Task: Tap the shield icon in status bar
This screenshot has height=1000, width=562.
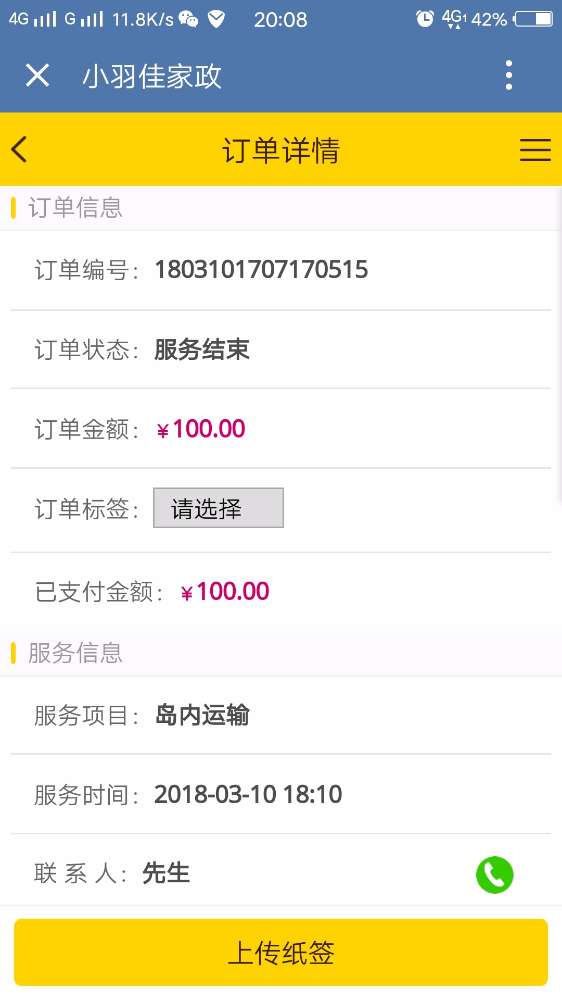Action: [x=216, y=19]
